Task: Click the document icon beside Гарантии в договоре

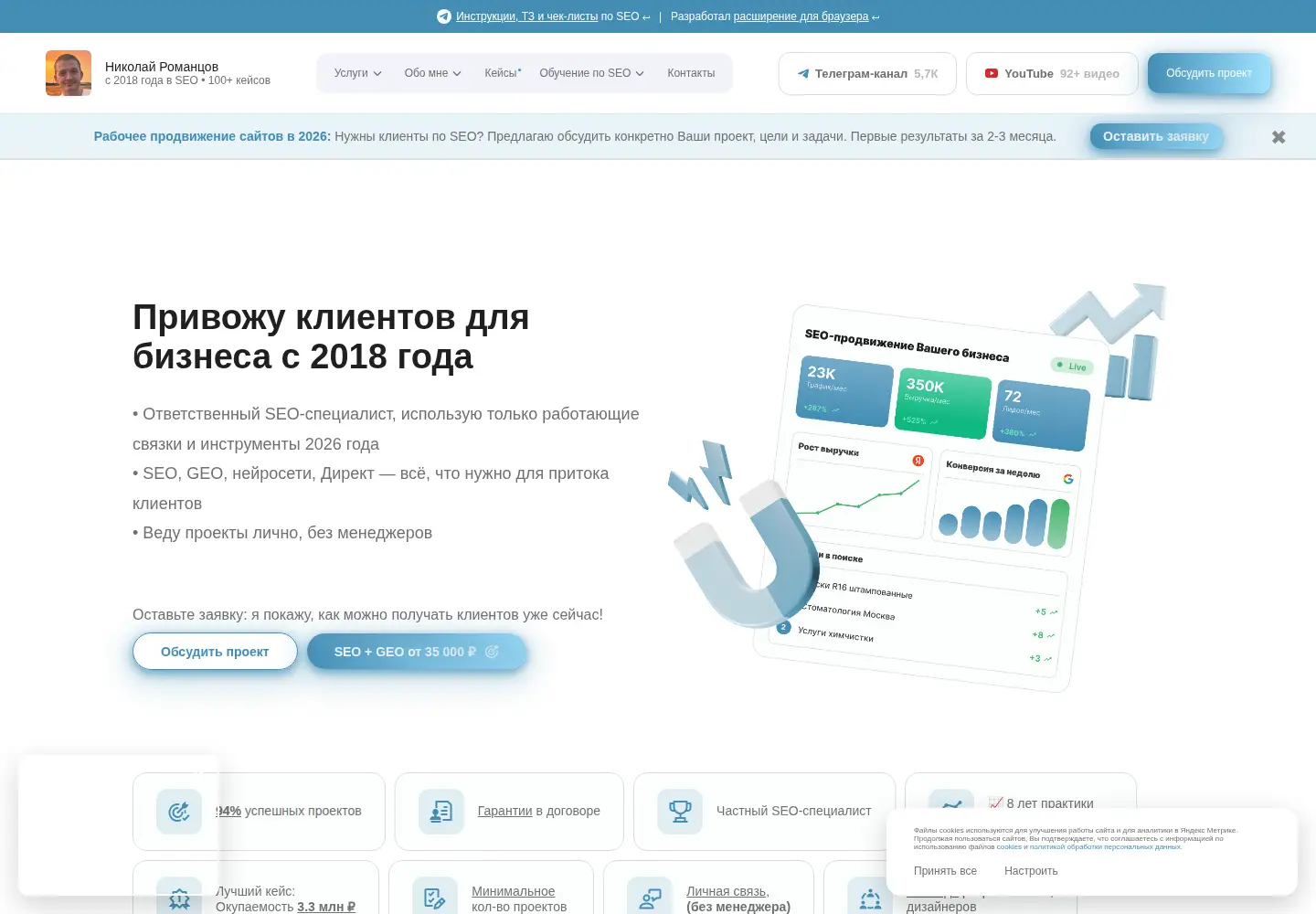Action: pyautogui.click(x=441, y=812)
